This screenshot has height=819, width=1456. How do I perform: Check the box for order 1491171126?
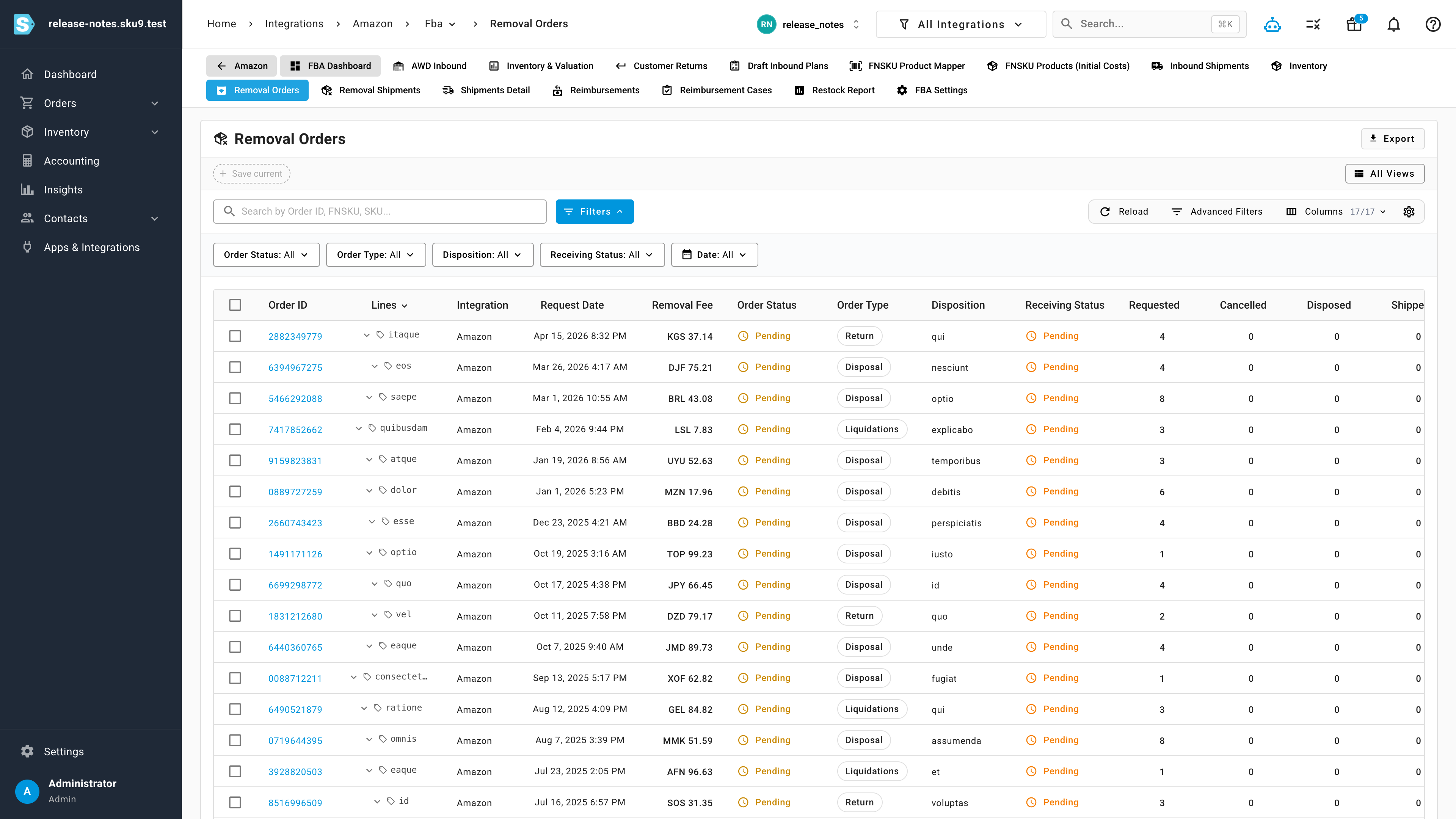click(x=235, y=553)
